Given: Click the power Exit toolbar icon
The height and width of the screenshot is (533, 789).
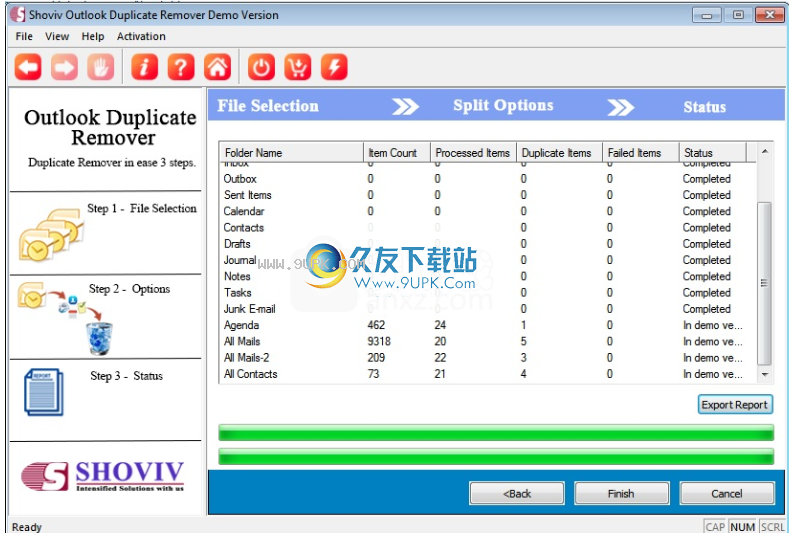Looking at the screenshot, I should point(261,67).
